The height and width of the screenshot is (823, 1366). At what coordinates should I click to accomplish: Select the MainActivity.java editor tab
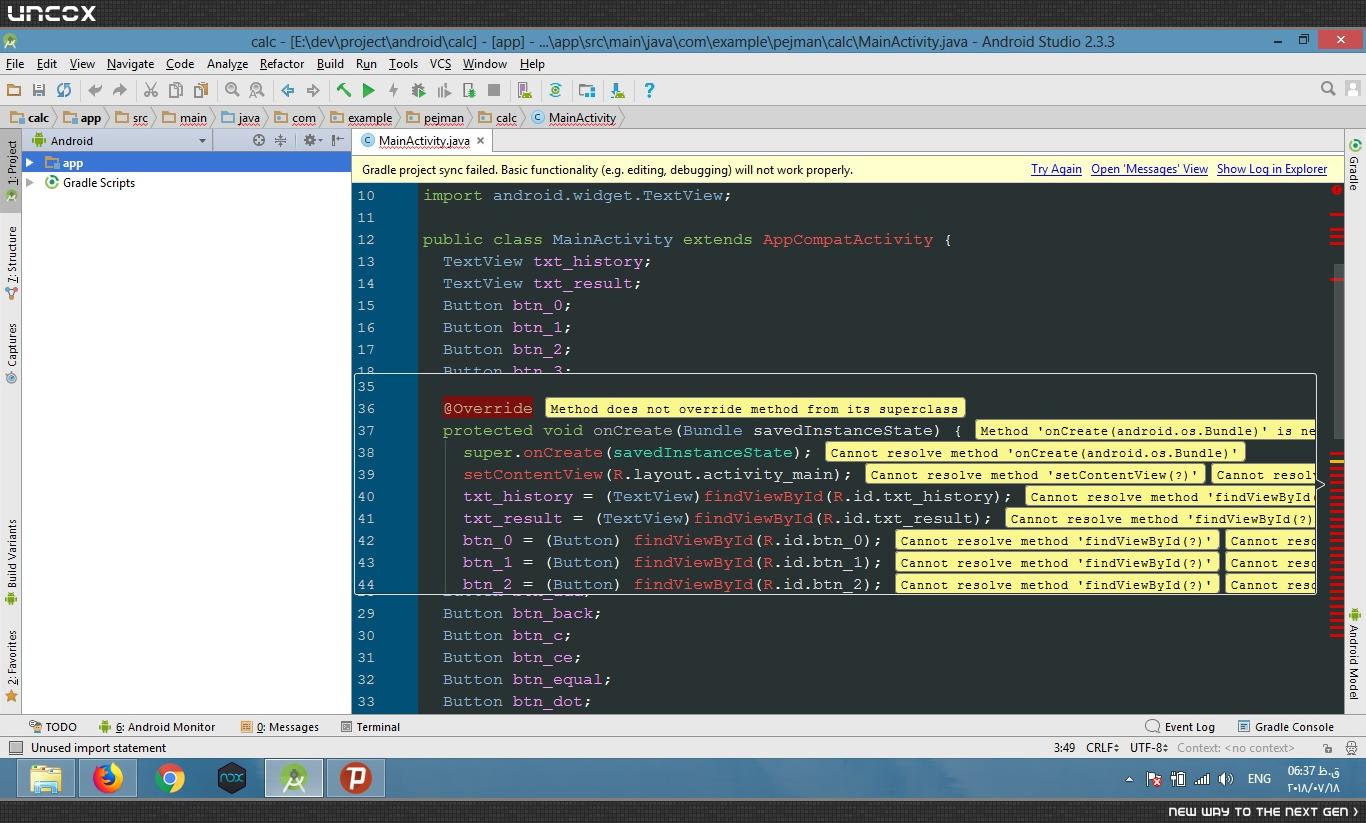424,141
